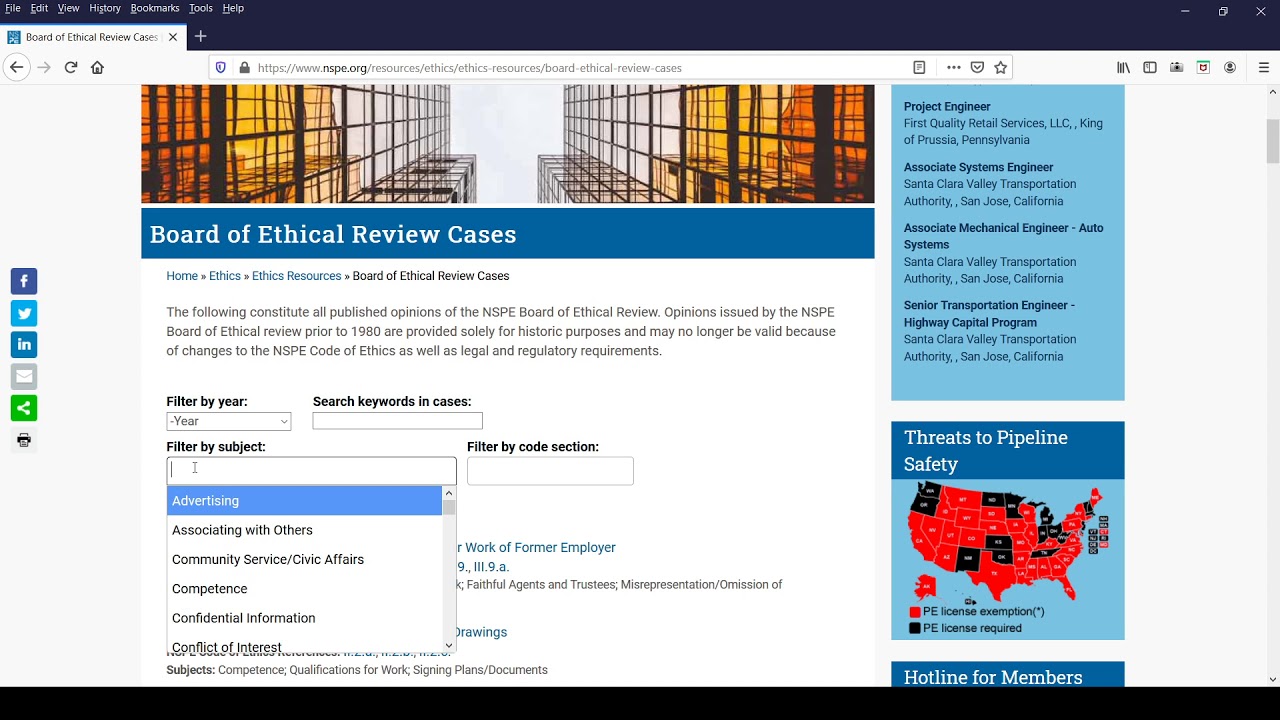Share page on Twitter
1280x720 pixels.
(x=24, y=313)
